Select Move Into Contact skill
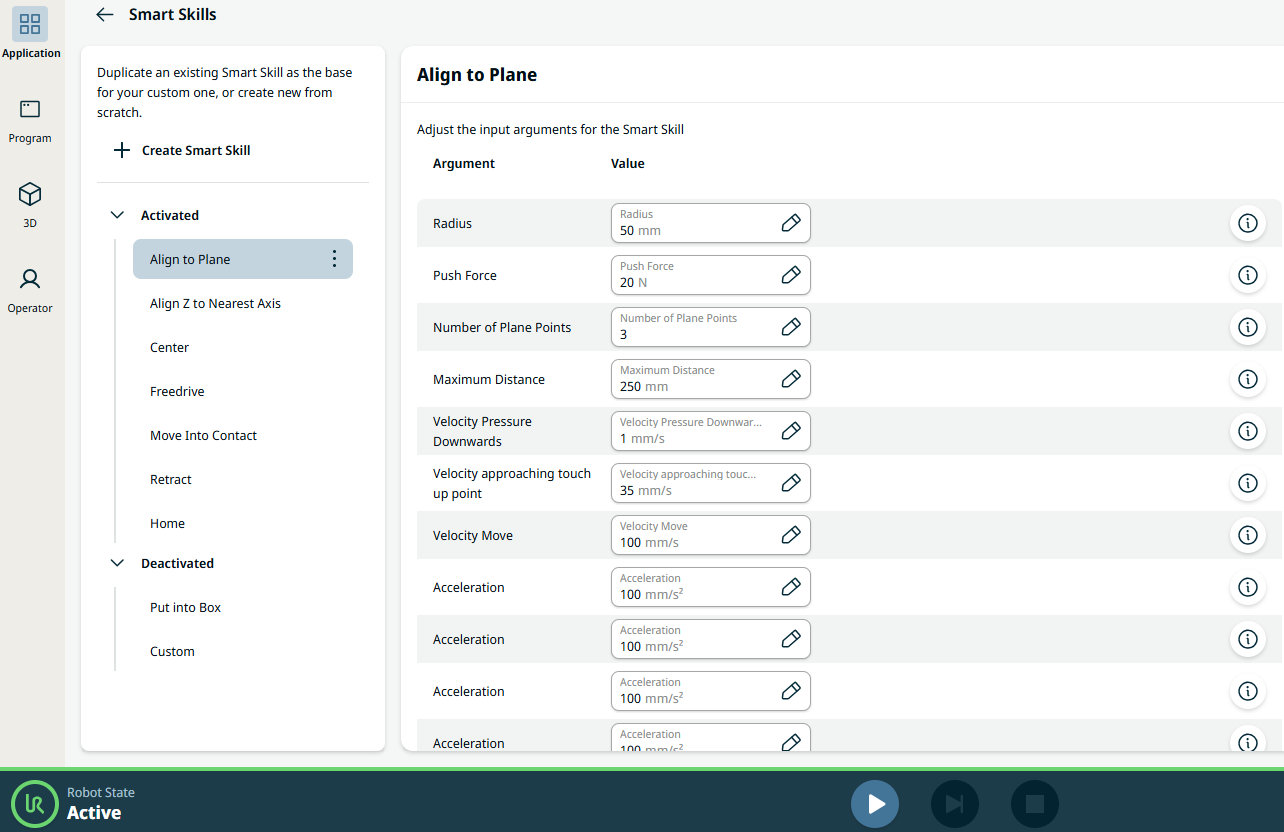Image resolution: width=1284 pixels, height=832 pixels. pos(203,435)
